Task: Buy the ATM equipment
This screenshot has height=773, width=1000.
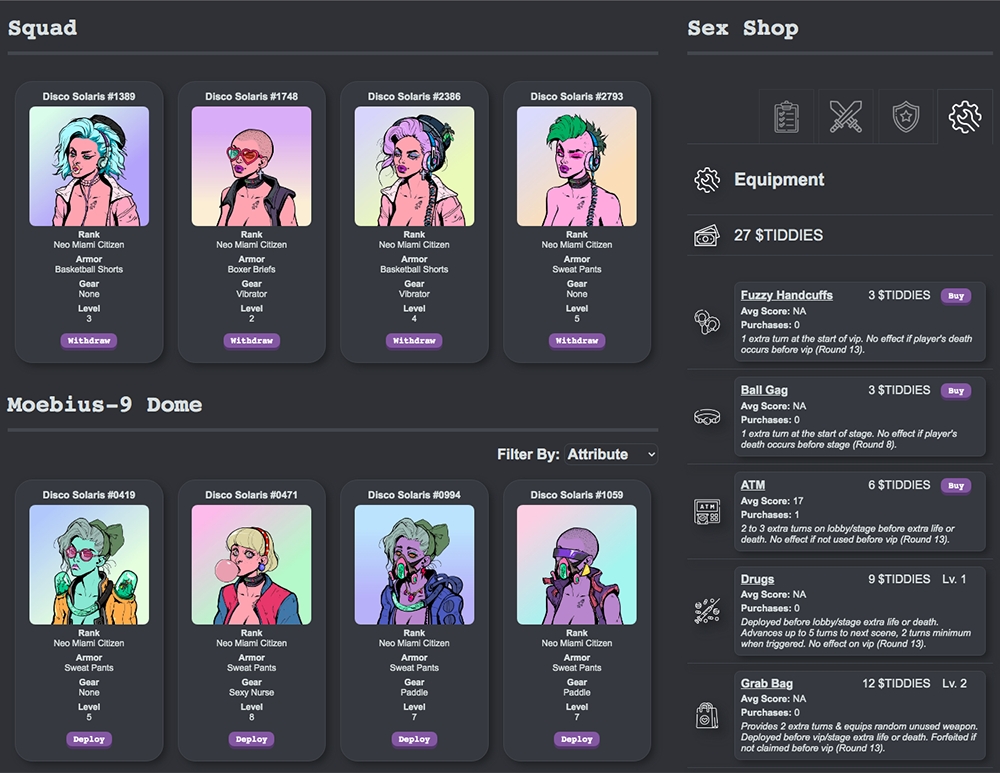Action: (956, 486)
